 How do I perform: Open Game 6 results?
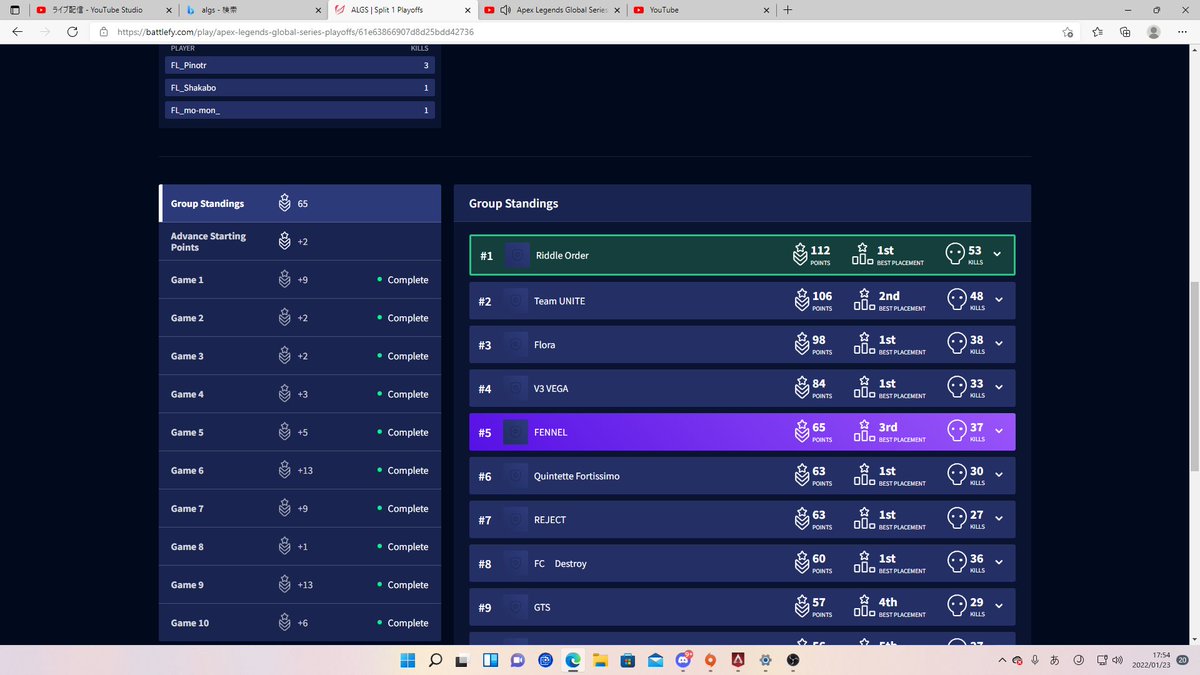(x=300, y=470)
